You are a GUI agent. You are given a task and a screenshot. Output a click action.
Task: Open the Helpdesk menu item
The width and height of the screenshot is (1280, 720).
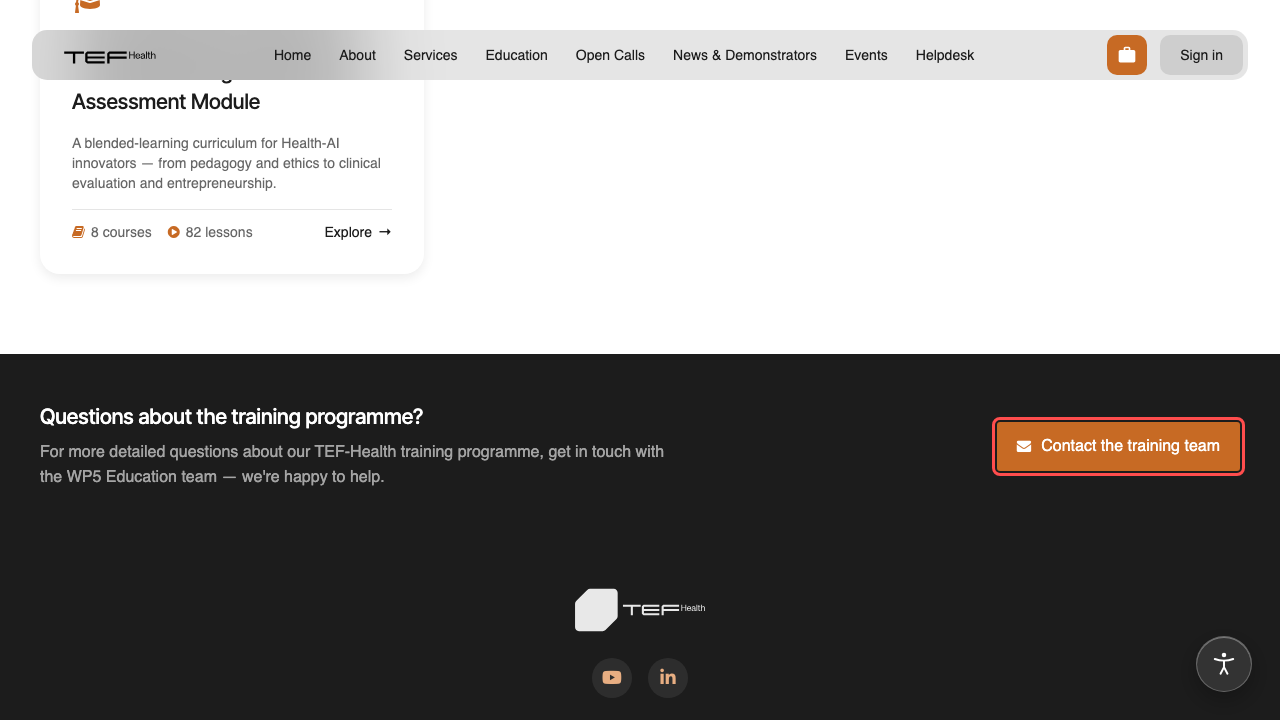(x=945, y=55)
